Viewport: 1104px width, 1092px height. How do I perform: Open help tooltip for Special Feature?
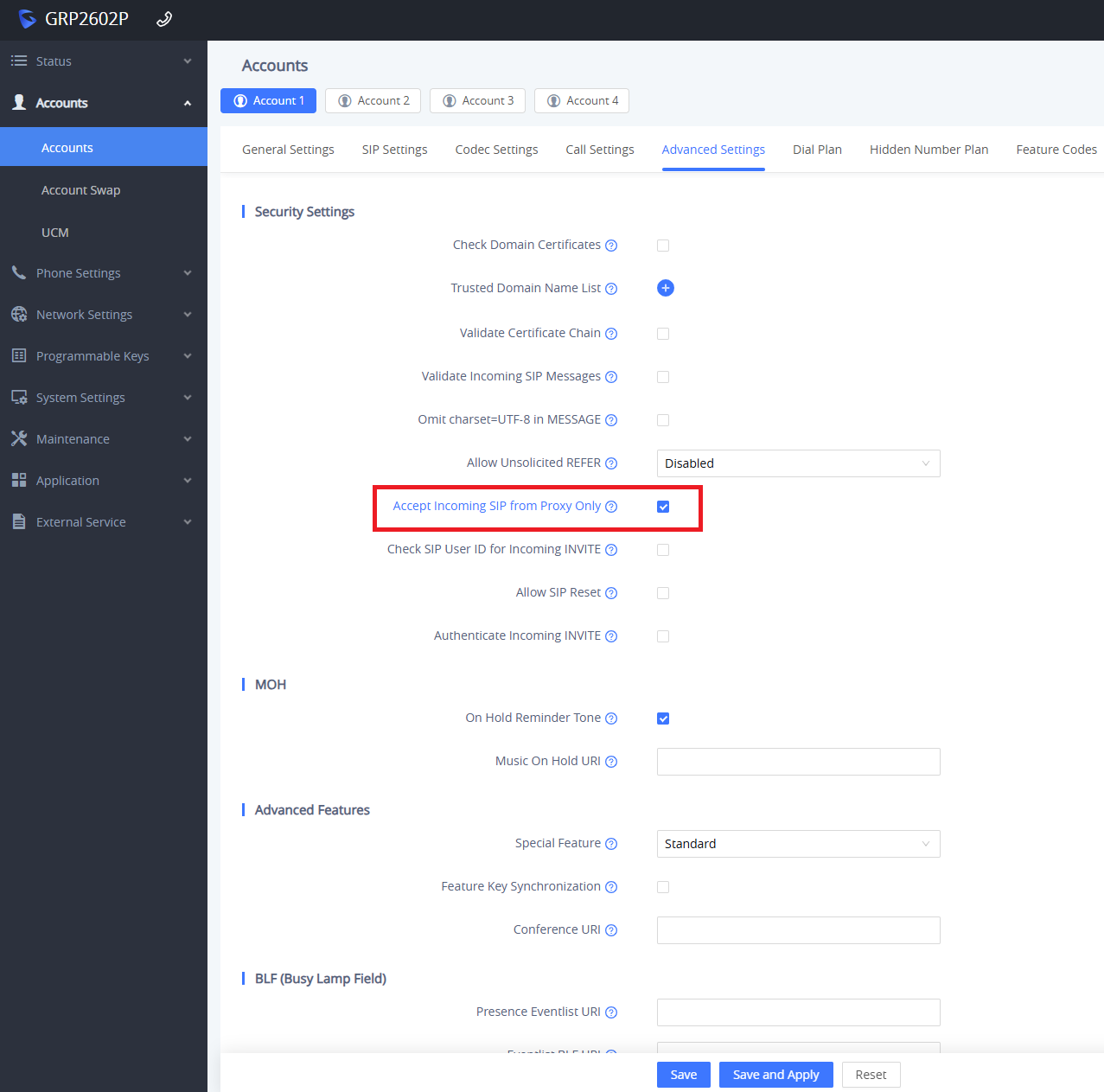[611, 844]
